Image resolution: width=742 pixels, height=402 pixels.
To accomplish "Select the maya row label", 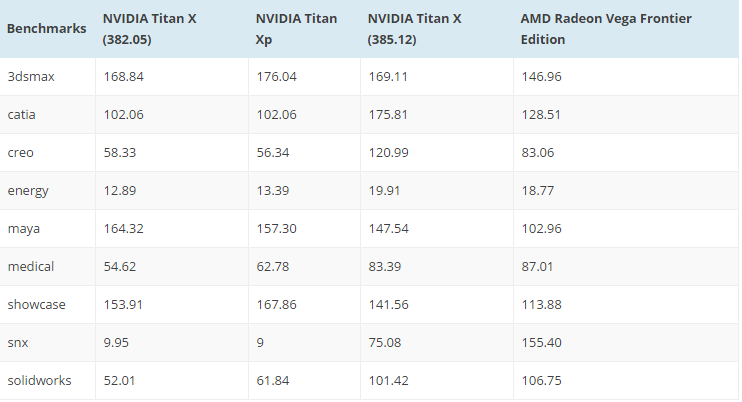I will tap(23, 228).
